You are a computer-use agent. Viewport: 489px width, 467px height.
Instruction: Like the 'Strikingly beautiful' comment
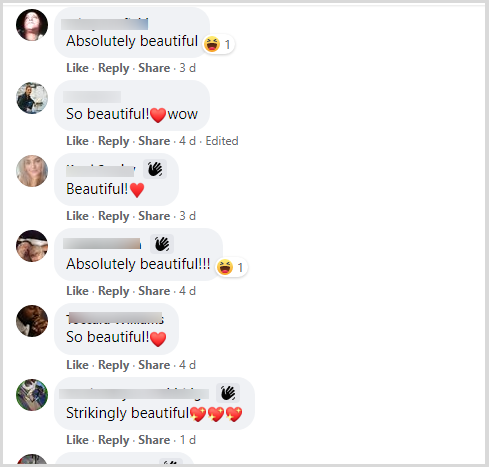pos(77,440)
